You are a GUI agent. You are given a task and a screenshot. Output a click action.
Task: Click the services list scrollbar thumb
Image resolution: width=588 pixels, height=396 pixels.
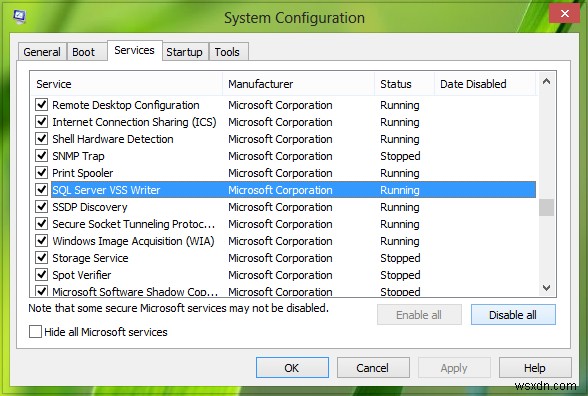[x=546, y=207]
